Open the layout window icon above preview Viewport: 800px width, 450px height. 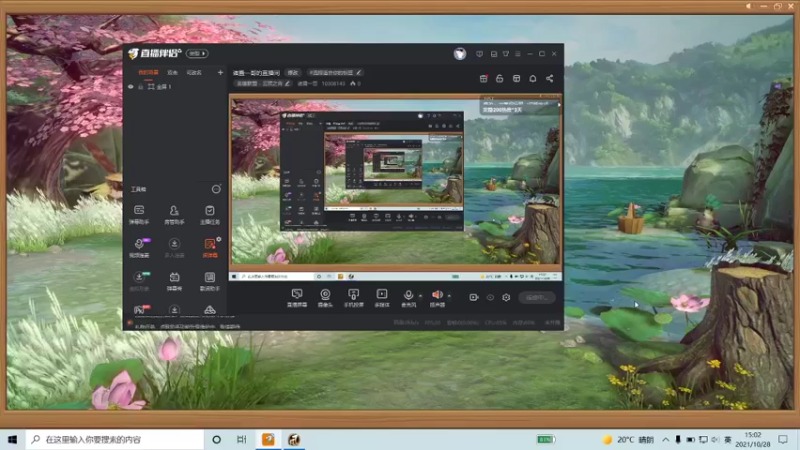pos(516,79)
